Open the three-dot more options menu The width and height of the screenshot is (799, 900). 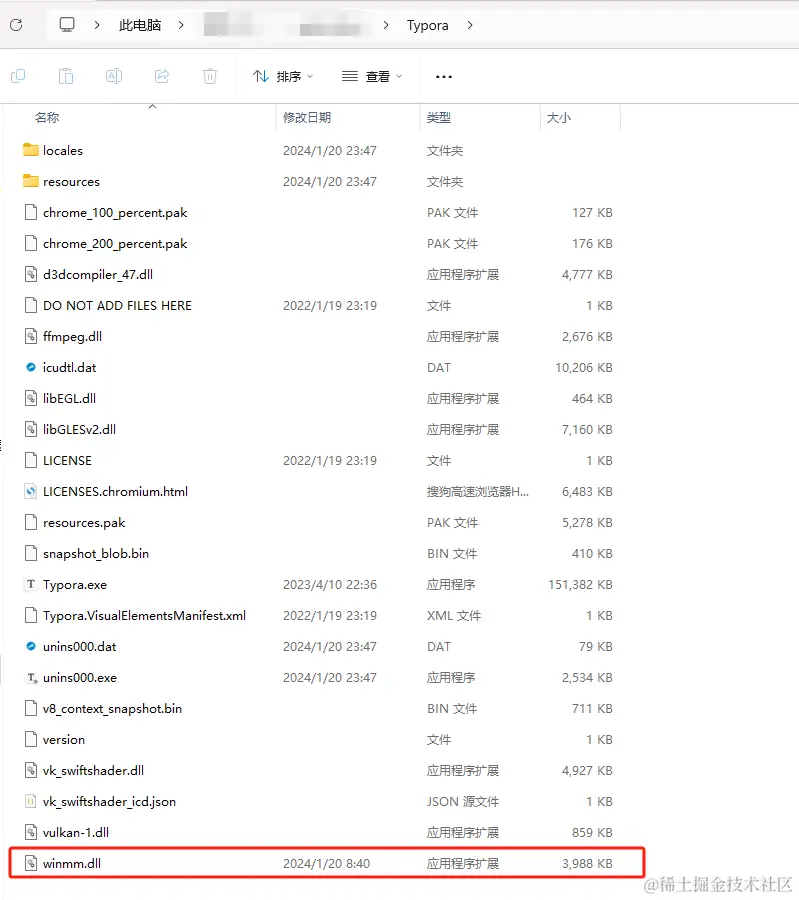pyautogui.click(x=444, y=76)
